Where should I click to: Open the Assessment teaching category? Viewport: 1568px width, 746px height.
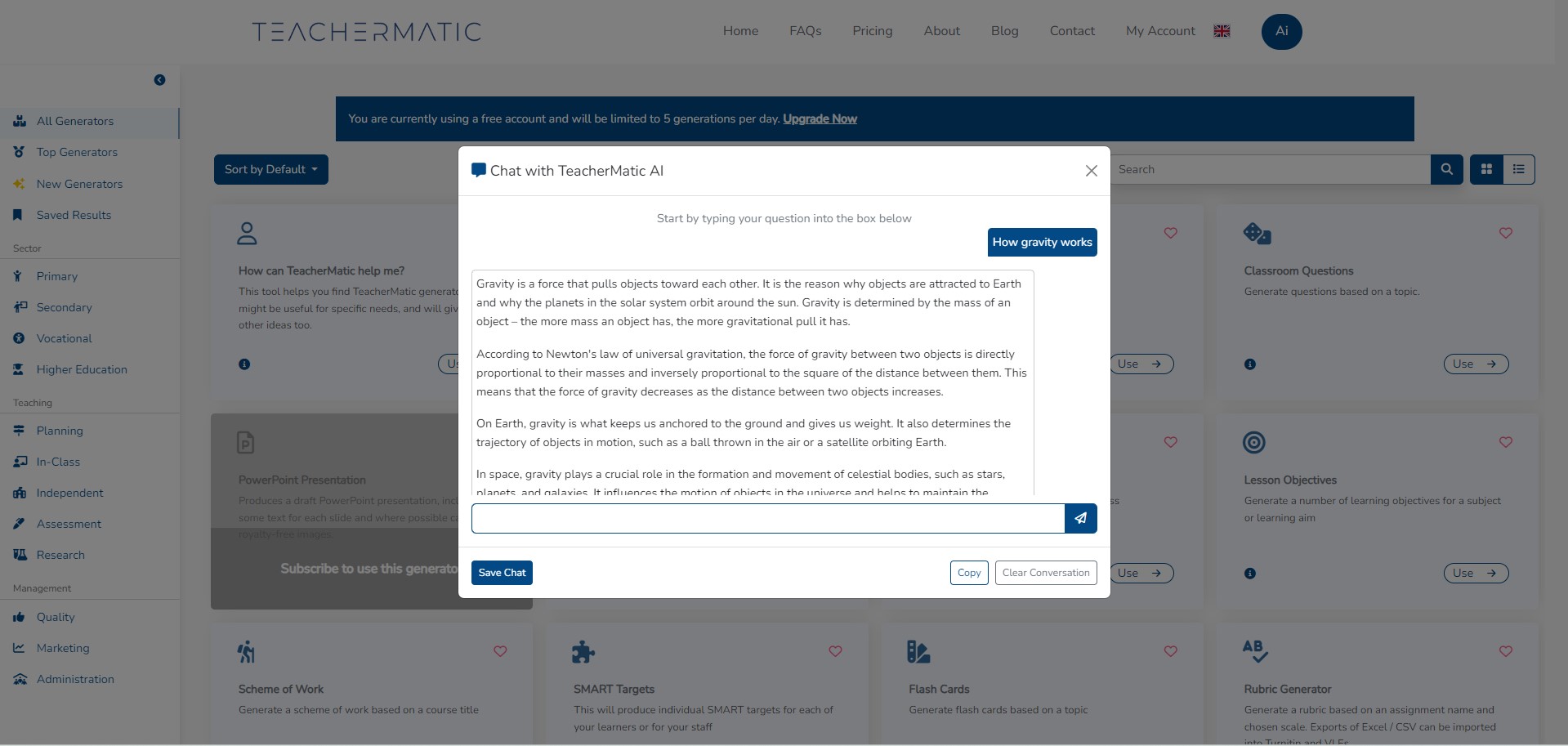(89, 524)
